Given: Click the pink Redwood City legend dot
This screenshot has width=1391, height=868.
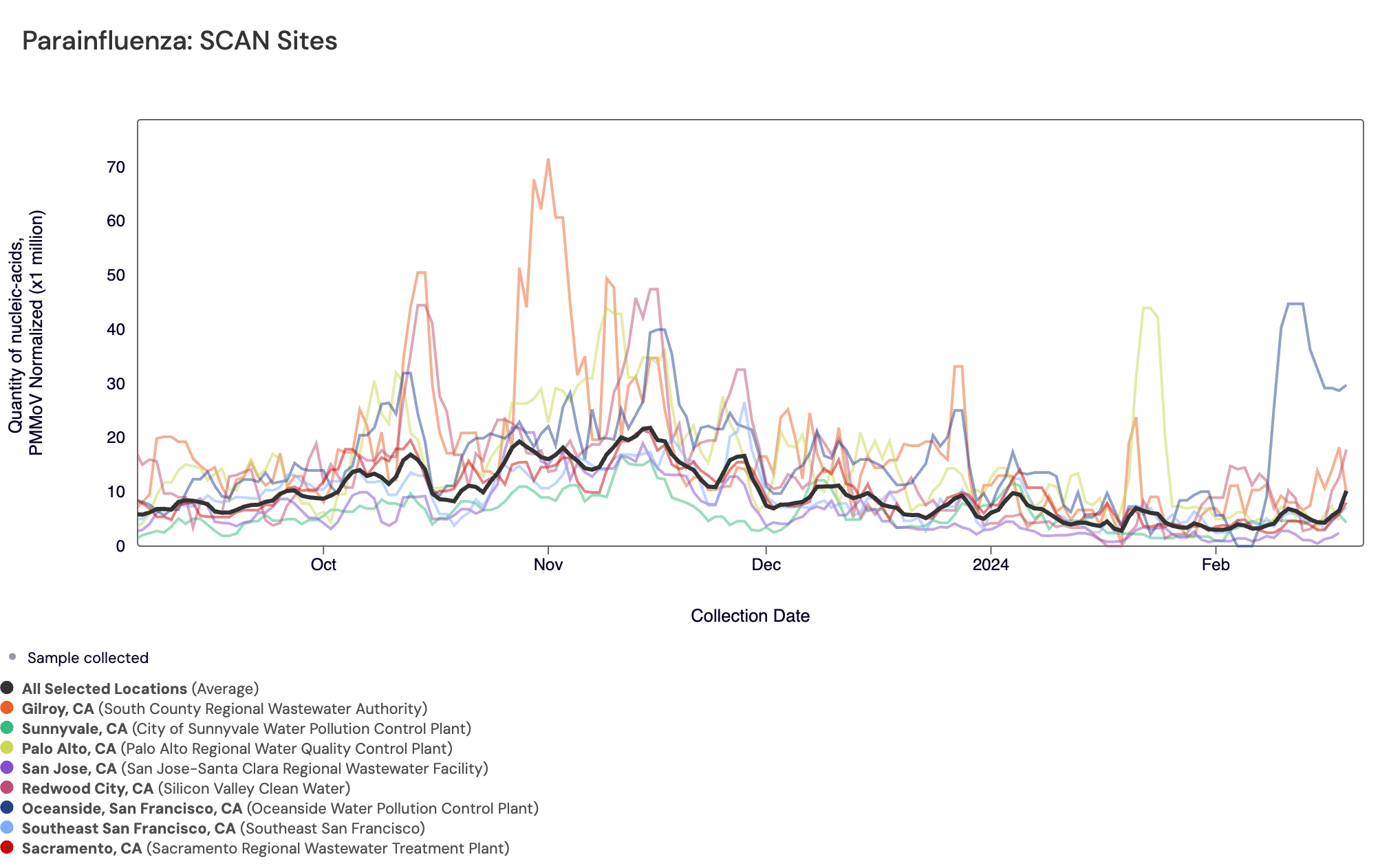Looking at the screenshot, I should pyautogui.click(x=7, y=788).
